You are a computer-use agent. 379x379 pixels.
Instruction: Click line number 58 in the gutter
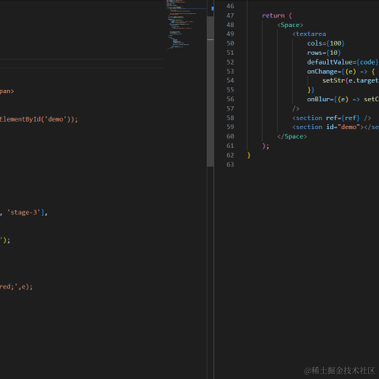coord(230,118)
